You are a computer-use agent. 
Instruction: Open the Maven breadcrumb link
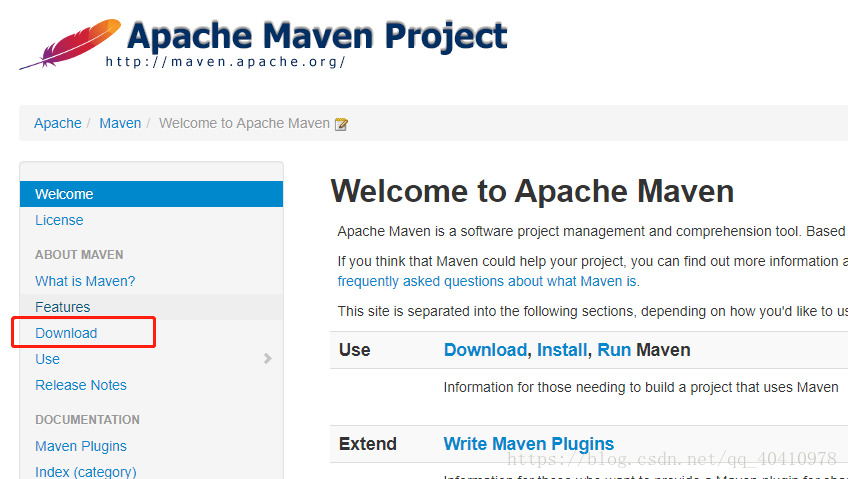(120, 123)
